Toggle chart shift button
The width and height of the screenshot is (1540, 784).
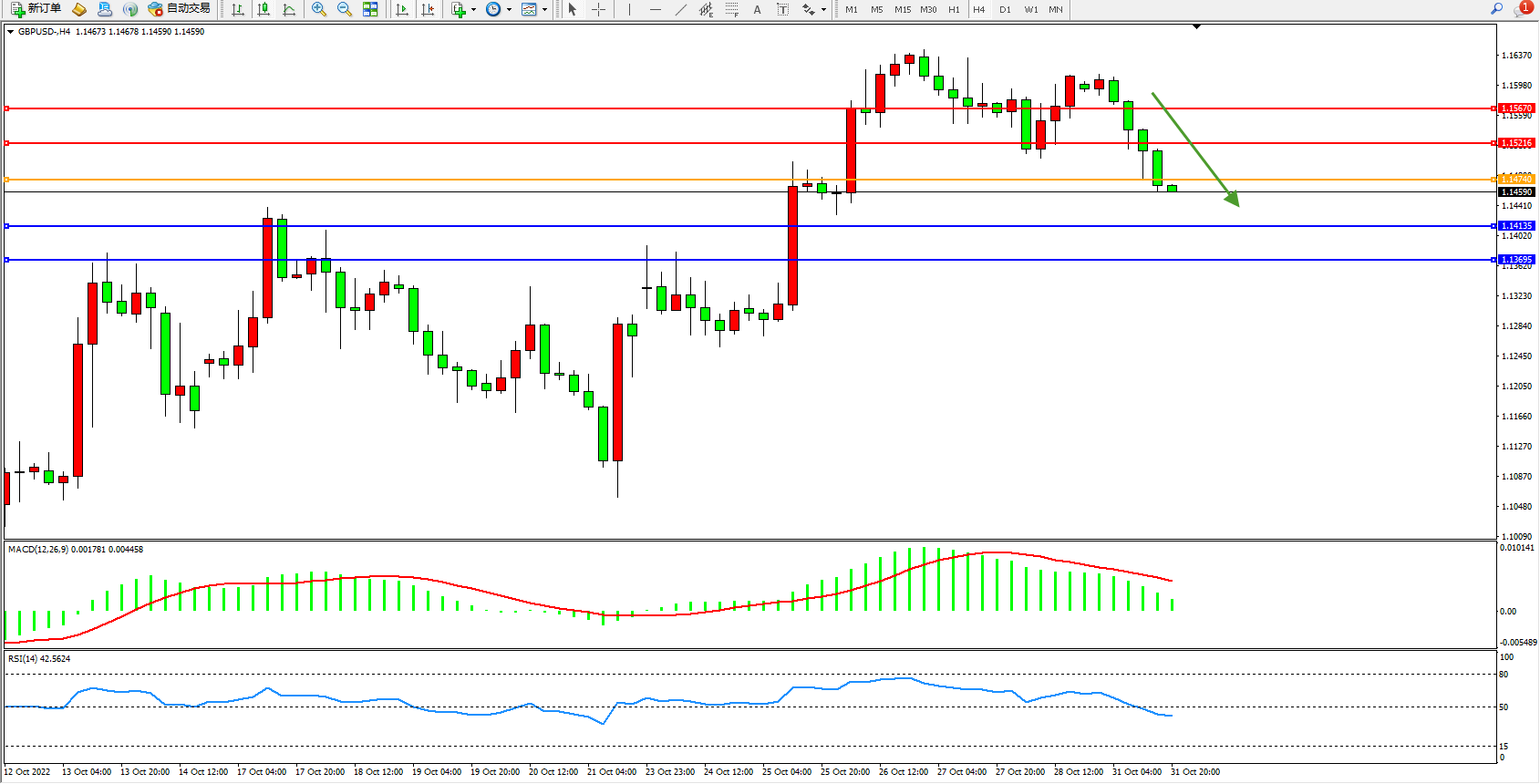click(428, 9)
